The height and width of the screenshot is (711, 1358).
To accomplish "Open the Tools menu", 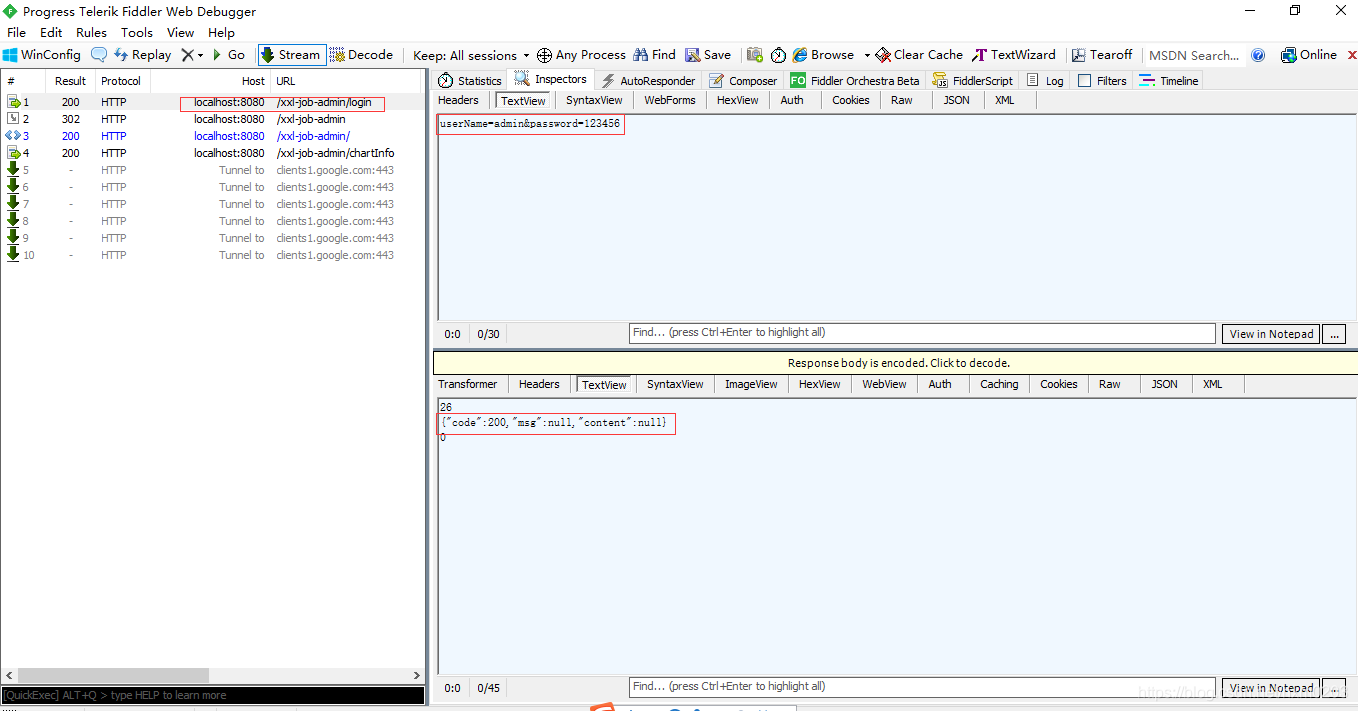I will [x=137, y=32].
